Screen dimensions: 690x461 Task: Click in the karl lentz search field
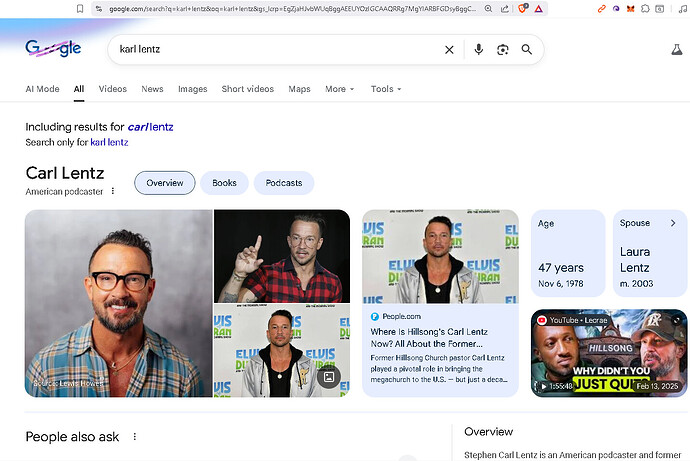(x=277, y=49)
